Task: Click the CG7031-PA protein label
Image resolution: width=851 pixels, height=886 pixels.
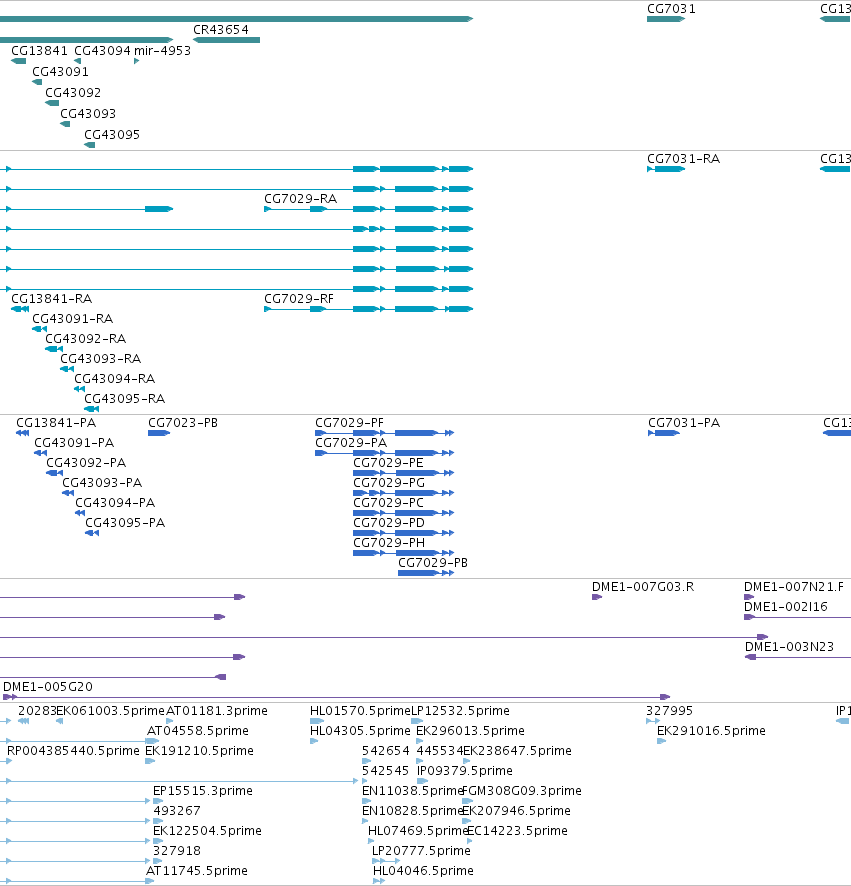Action: pyautogui.click(x=684, y=423)
